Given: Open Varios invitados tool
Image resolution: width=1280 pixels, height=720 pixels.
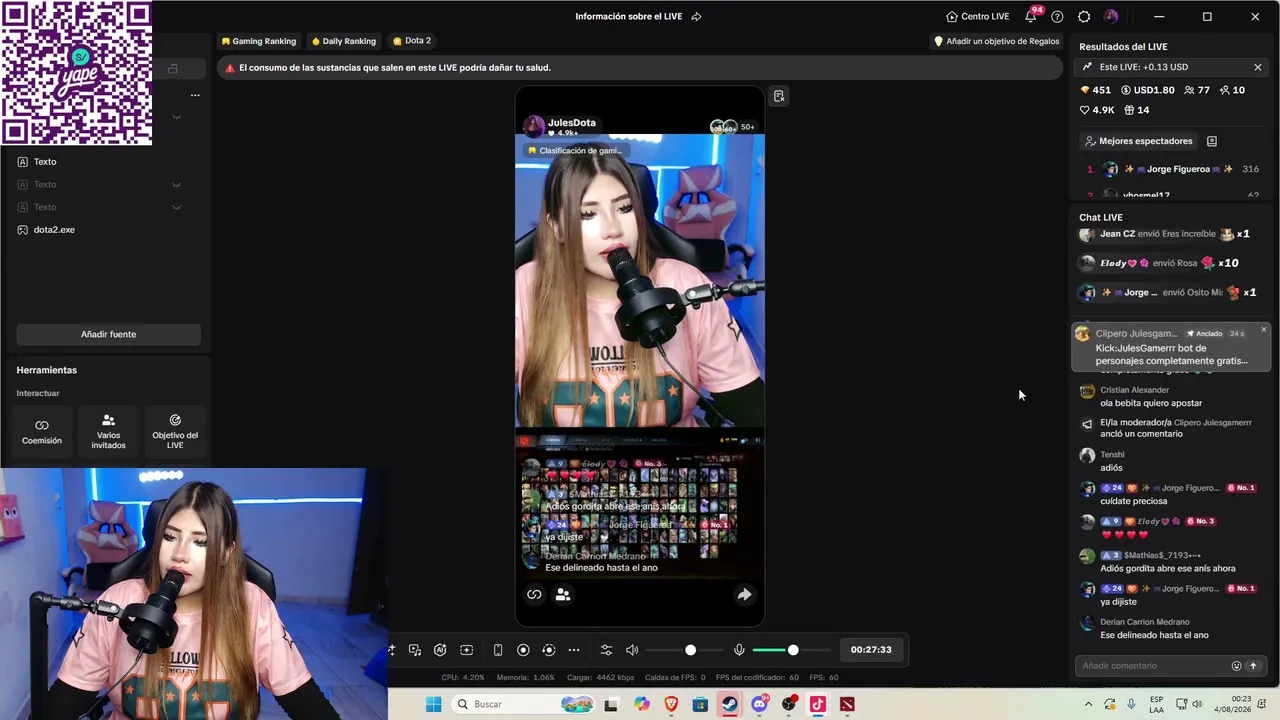Looking at the screenshot, I should (108, 432).
